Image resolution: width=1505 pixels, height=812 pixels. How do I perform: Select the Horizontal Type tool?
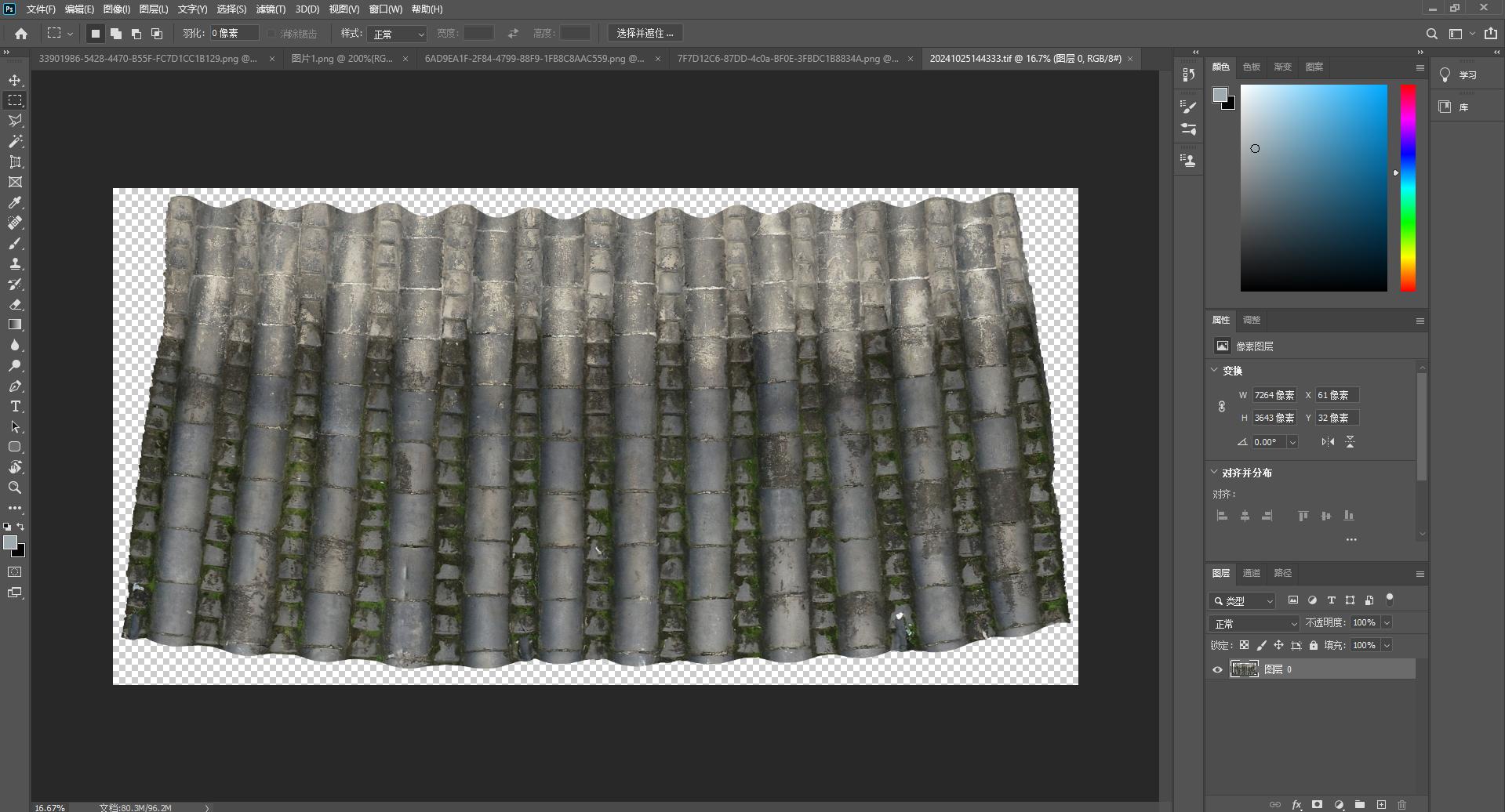15,406
